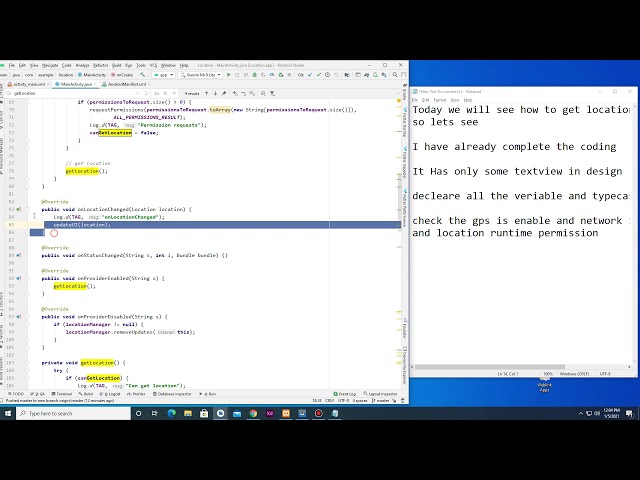Viewport: 640px width, 480px height.
Task: Click the onCreate breadcrumb in navigation bar
Action: pos(122,75)
